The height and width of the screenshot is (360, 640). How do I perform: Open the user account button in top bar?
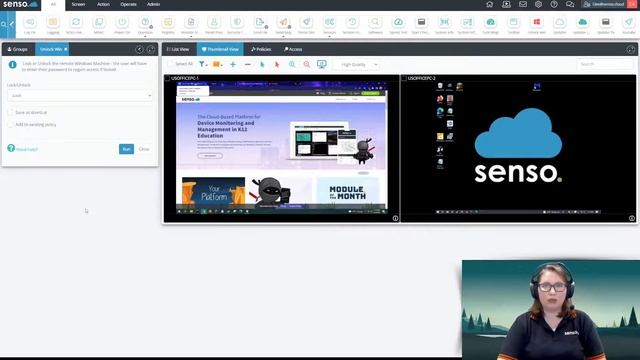[604, 4]
